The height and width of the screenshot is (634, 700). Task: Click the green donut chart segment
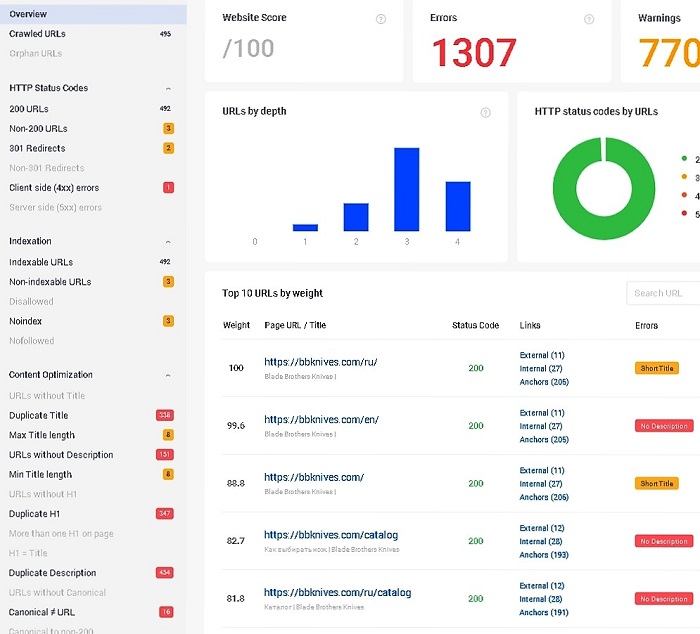604,188
